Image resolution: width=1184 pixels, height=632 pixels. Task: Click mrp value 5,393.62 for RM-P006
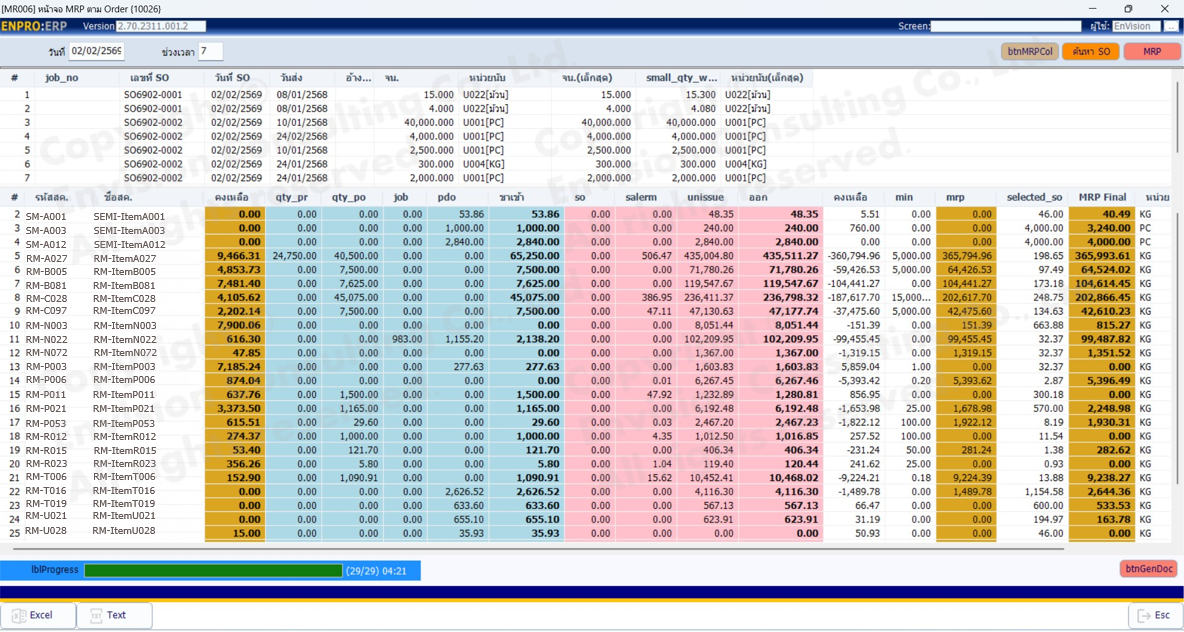973,380
